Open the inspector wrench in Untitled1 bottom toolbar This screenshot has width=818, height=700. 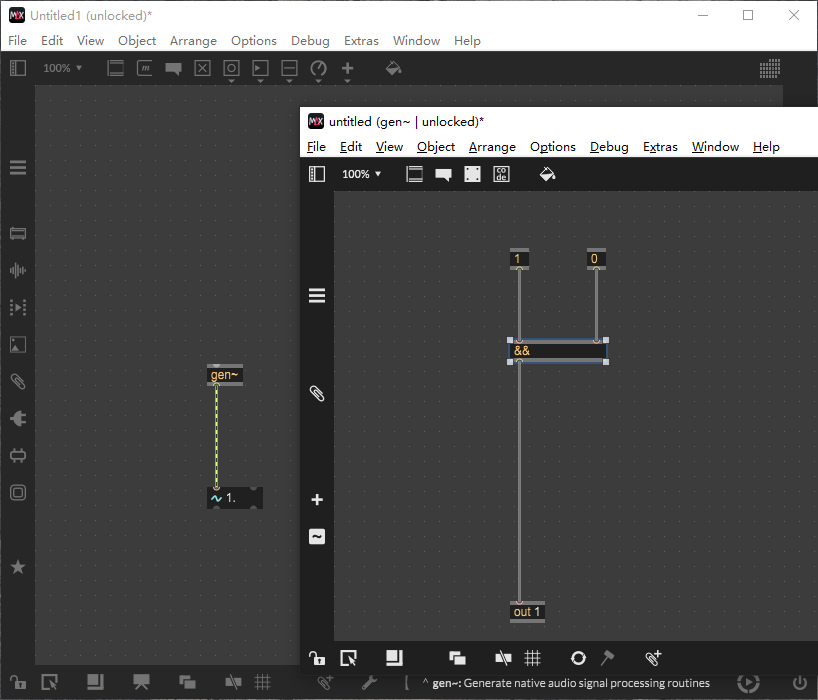369,682
